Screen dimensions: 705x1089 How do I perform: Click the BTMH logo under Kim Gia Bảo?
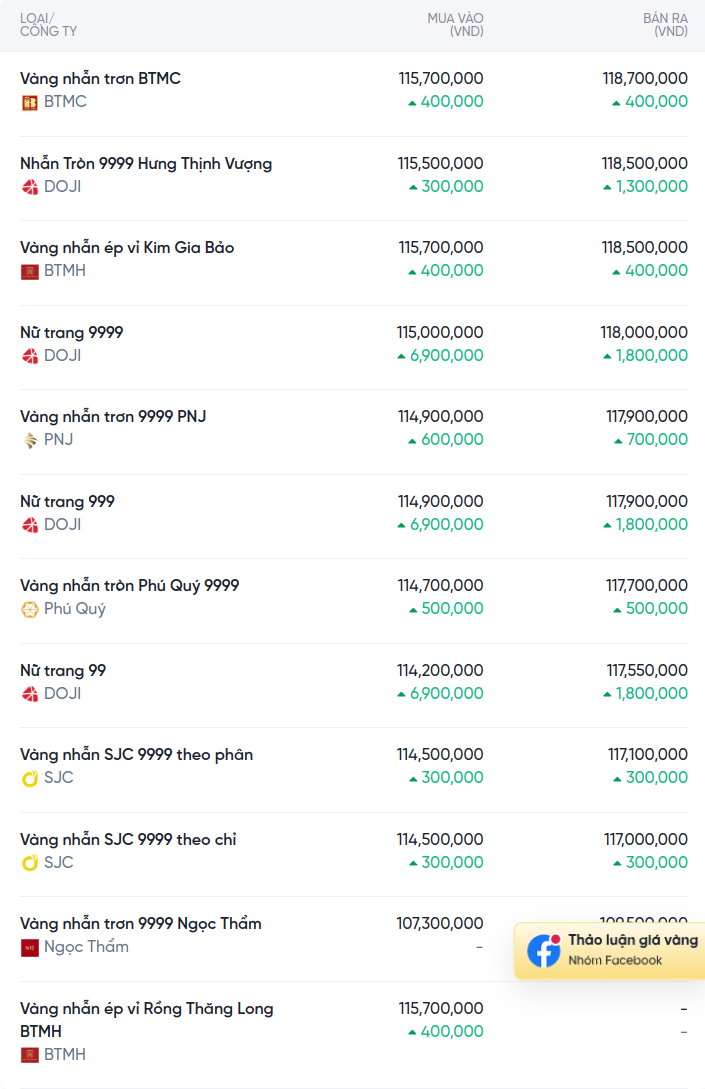(30, 272)
